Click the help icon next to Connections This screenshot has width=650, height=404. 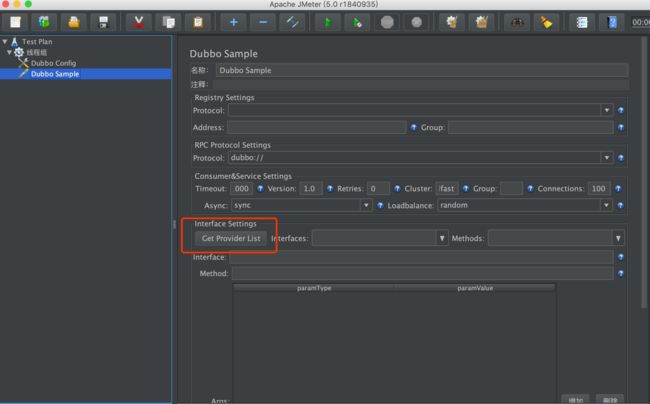point(618,189)
